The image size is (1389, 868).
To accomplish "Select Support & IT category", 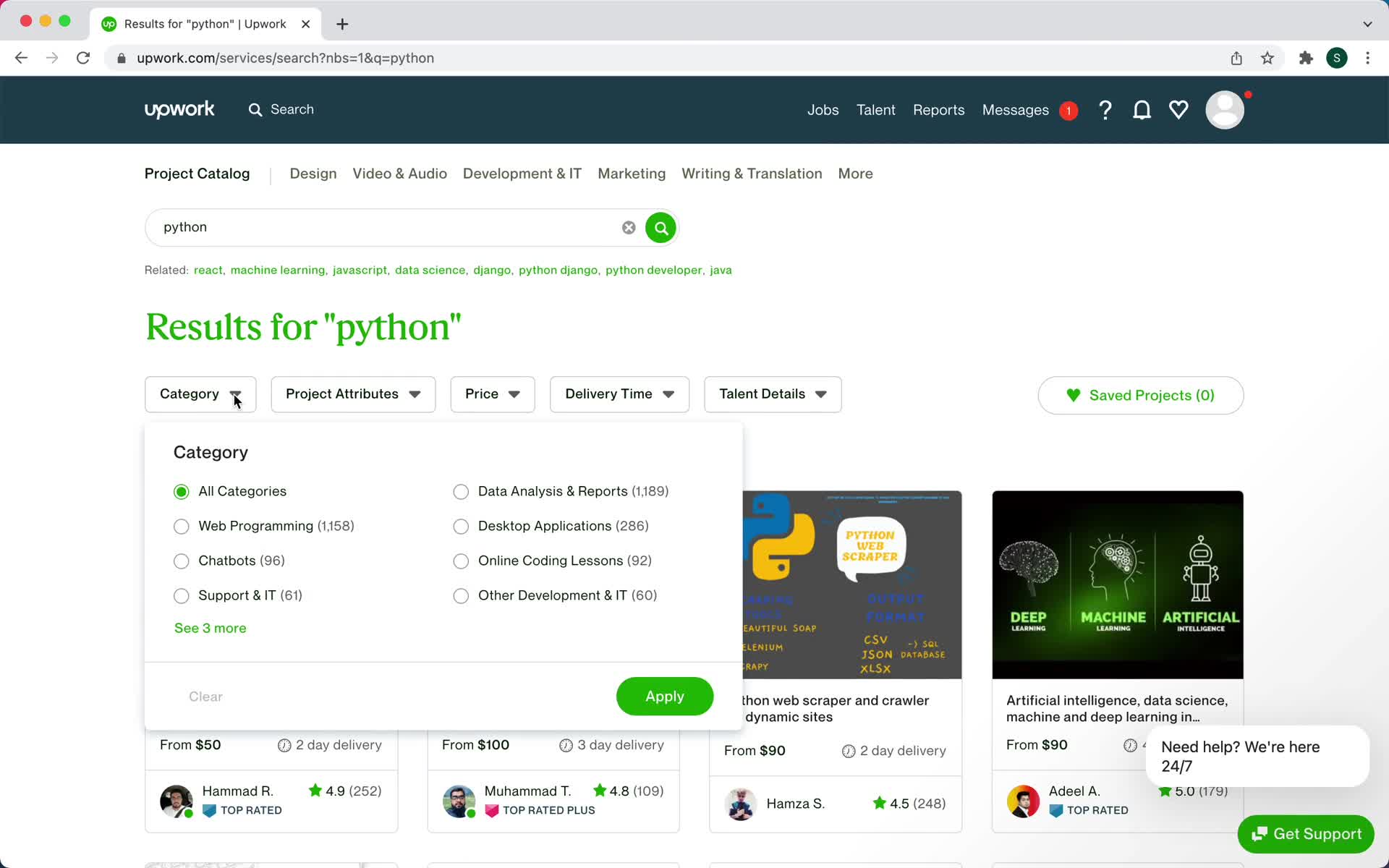I will pos(182,596).
